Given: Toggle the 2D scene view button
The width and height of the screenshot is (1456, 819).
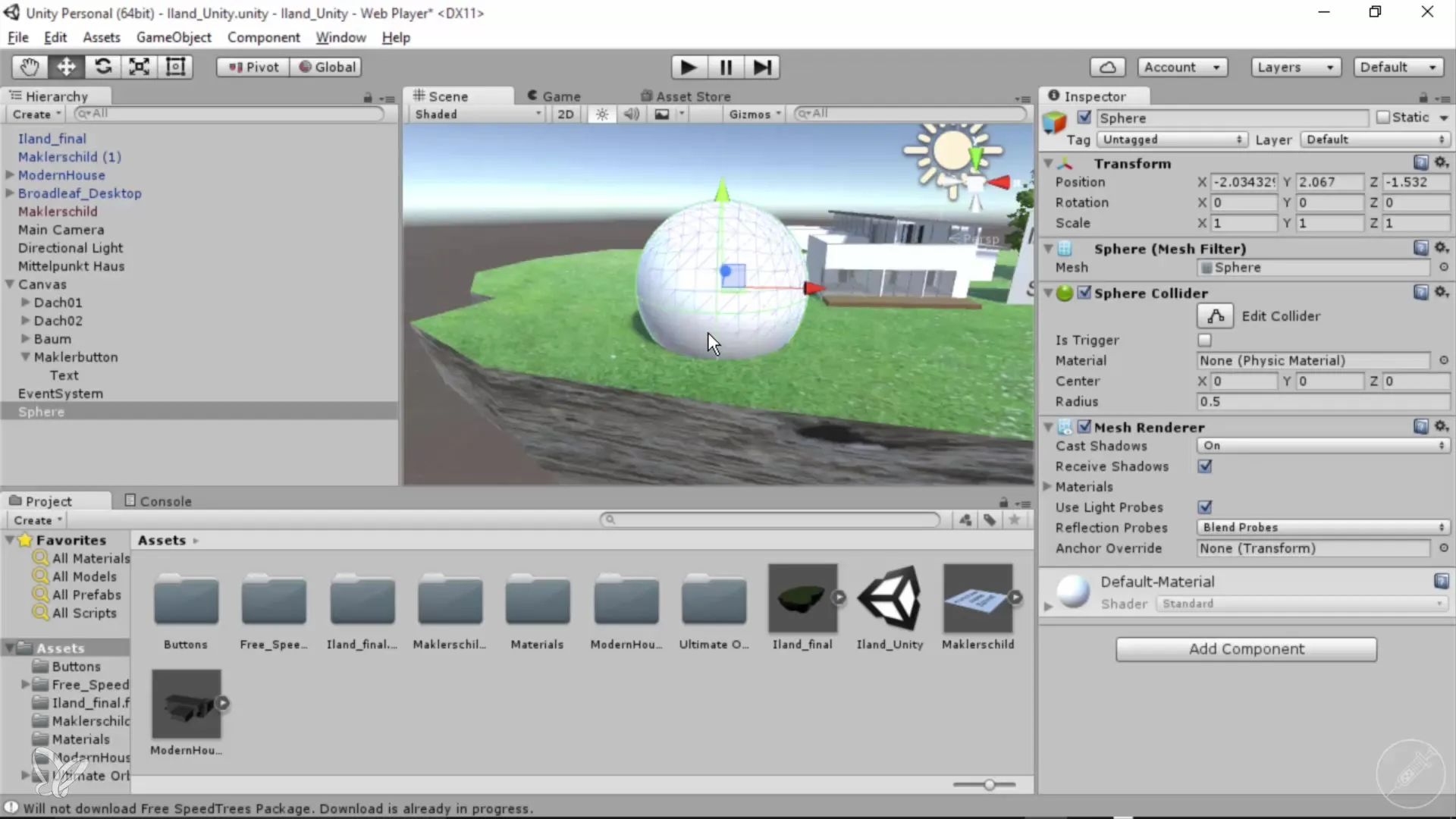Looking at the screenshot, I should [566, 114].
